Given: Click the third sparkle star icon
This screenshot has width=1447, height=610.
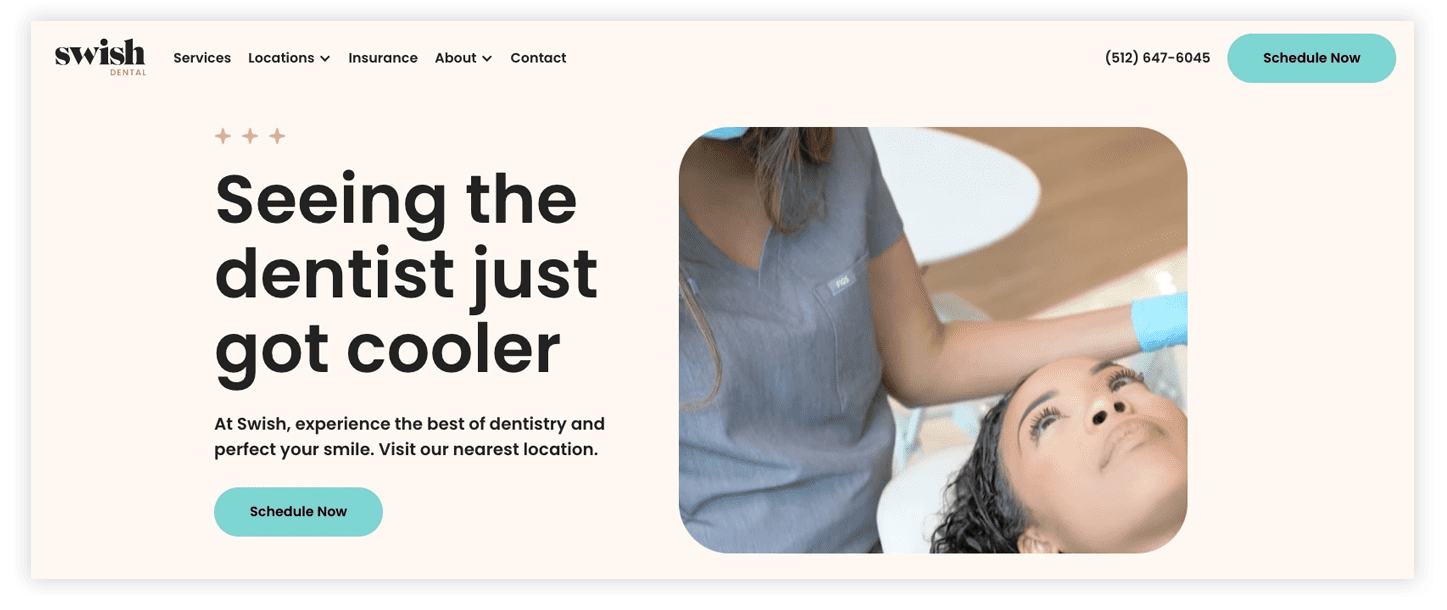Looking at the screenshot, I should [x=277, y=136].
